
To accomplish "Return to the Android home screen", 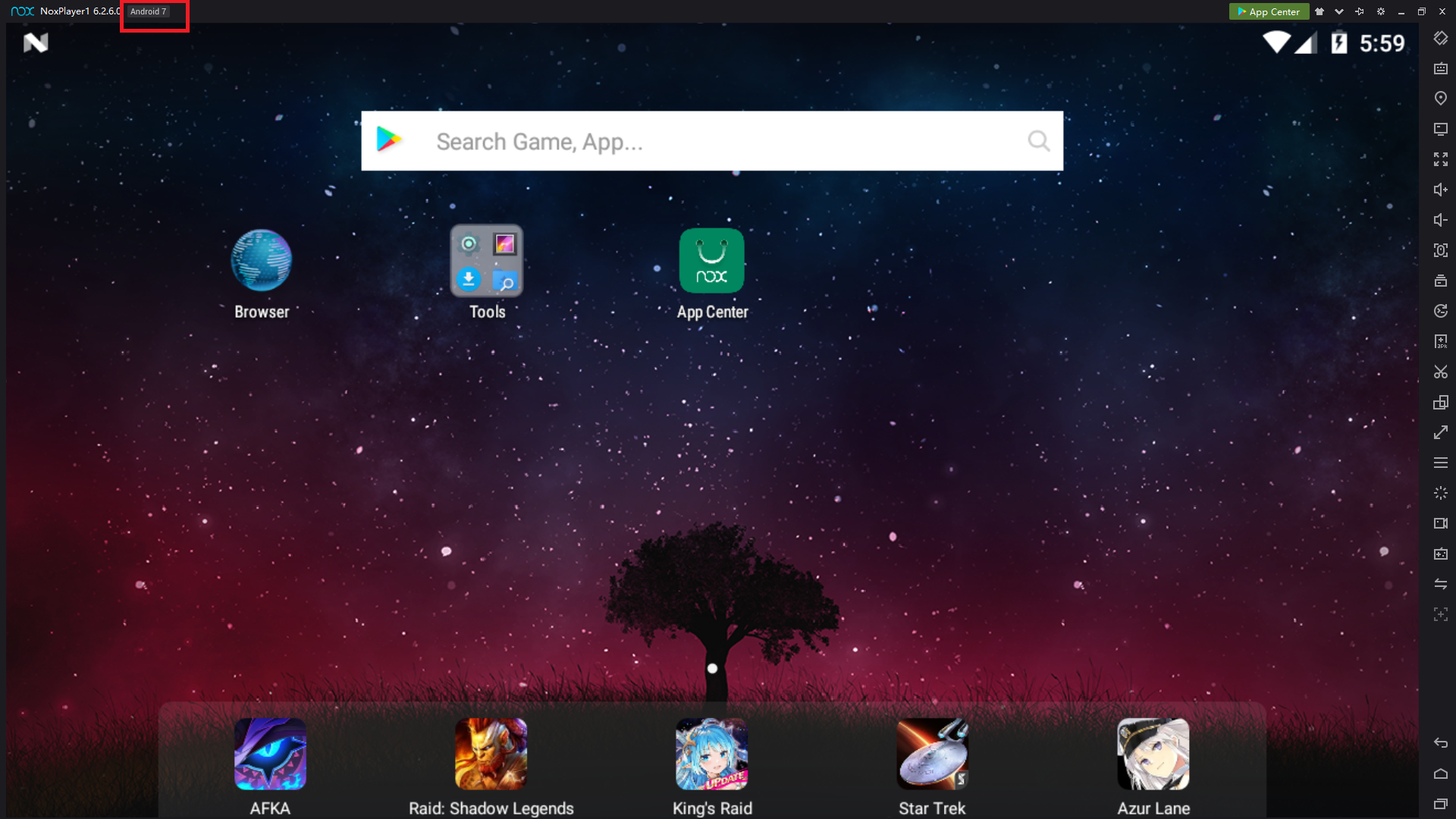I will [x=1441, y=773].
